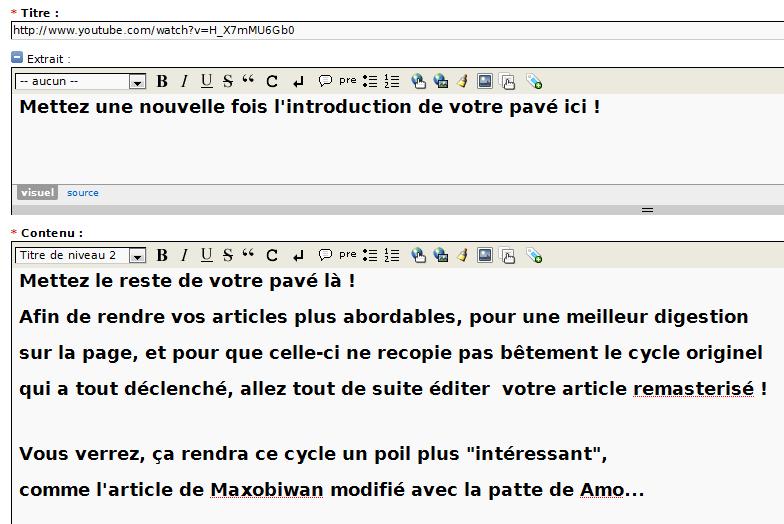Insert line break in Contenu toolbar
Image resolution: width=784 pixels, height=524 pixels.
point(298,256)
